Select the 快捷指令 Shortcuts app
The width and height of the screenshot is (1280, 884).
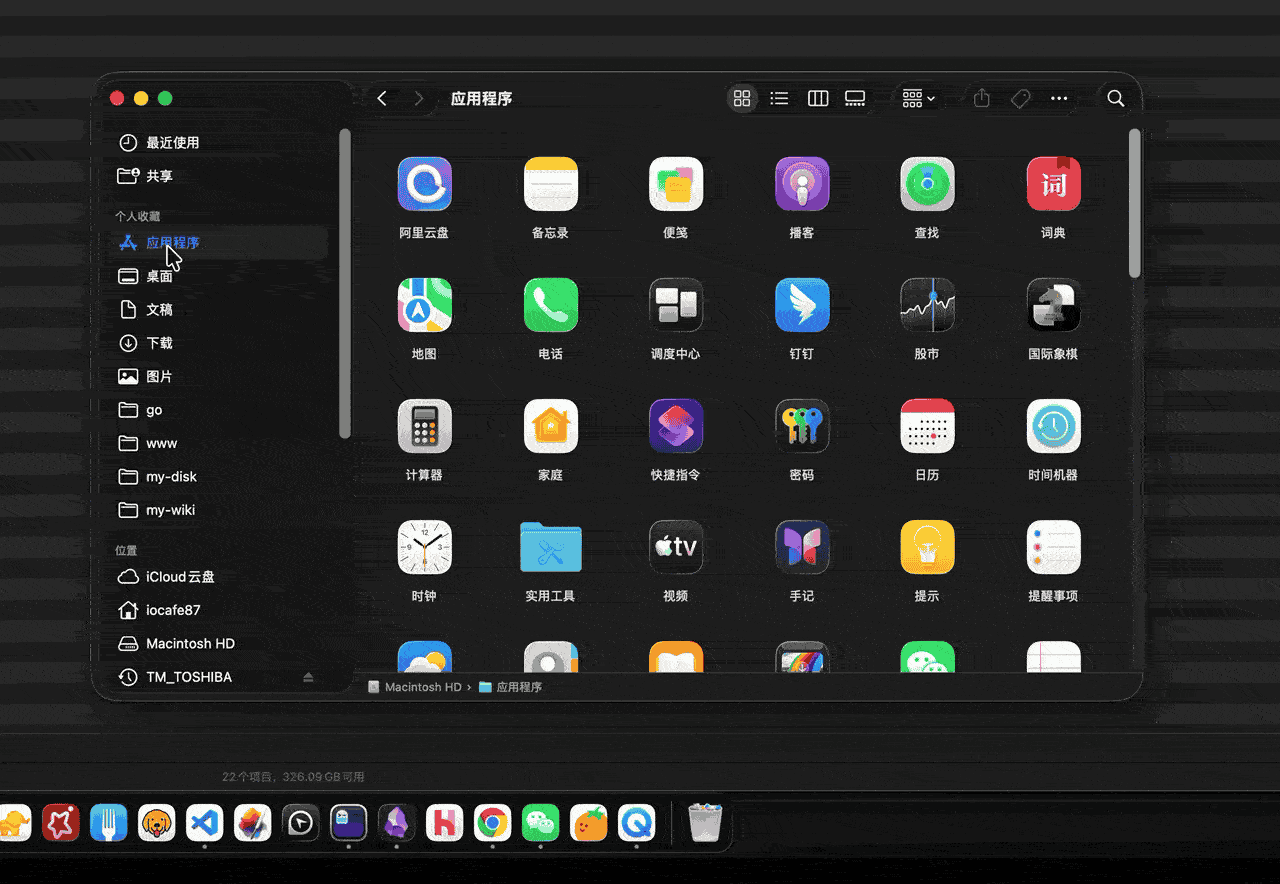tap(676, 426)
